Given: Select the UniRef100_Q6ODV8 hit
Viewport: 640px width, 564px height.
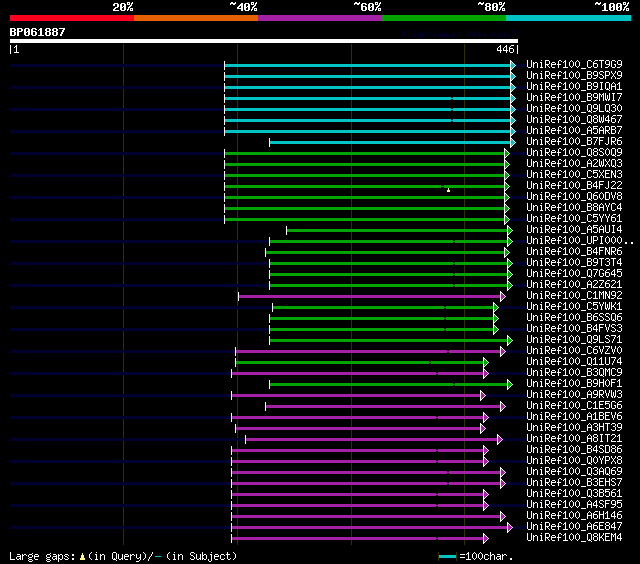Looking at the screenshot, I should (x=574, y=197).
